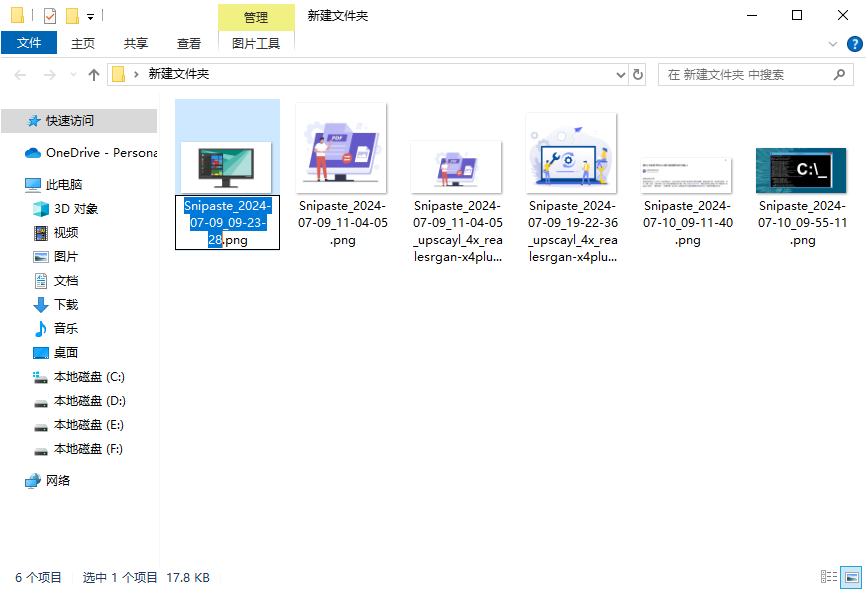Open 桌面 in navigation pane
The height and width of the screenshot is (590, 867).
click(x=56, y=353)
